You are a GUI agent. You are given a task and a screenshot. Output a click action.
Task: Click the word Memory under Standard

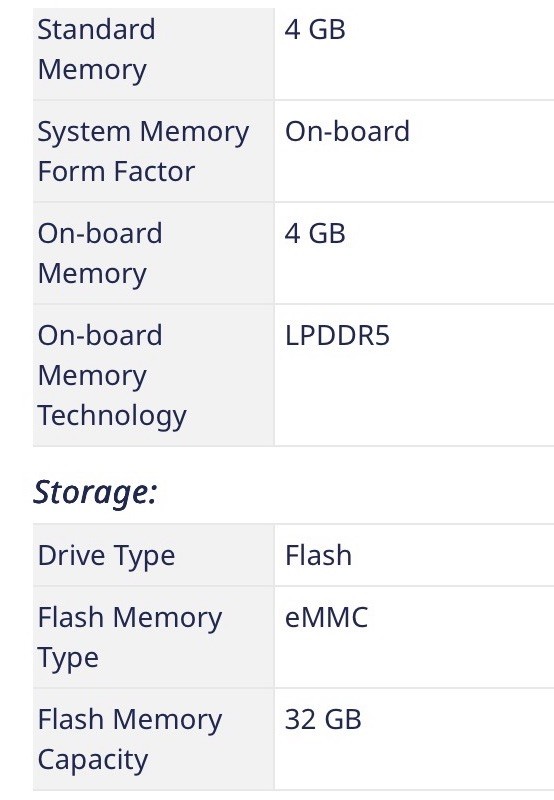(92, 70)
